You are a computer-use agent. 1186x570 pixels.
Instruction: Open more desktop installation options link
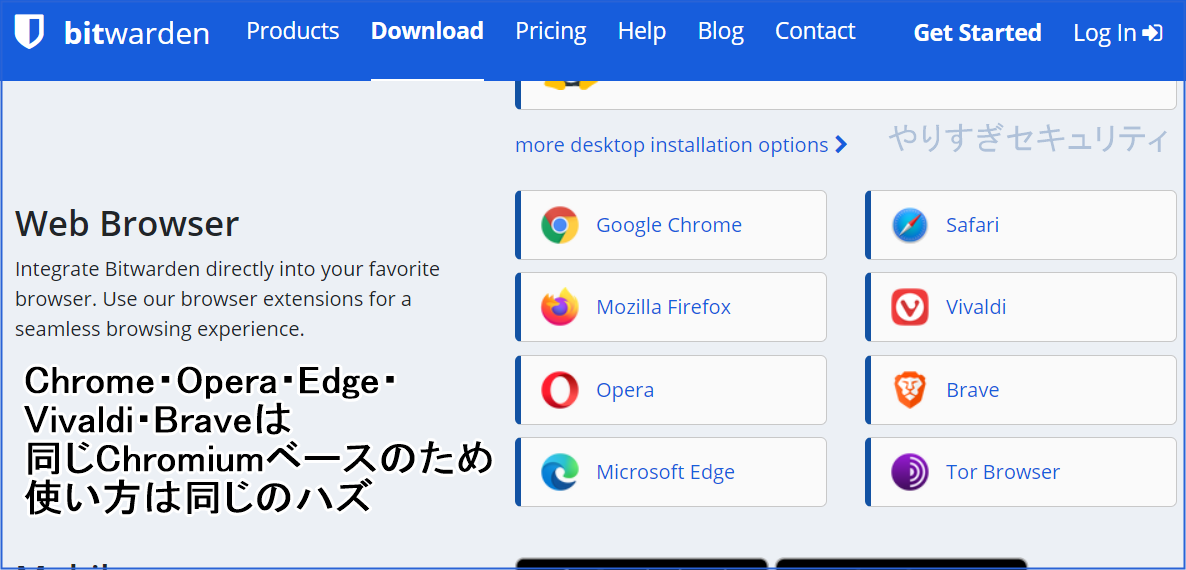[681, 144]
